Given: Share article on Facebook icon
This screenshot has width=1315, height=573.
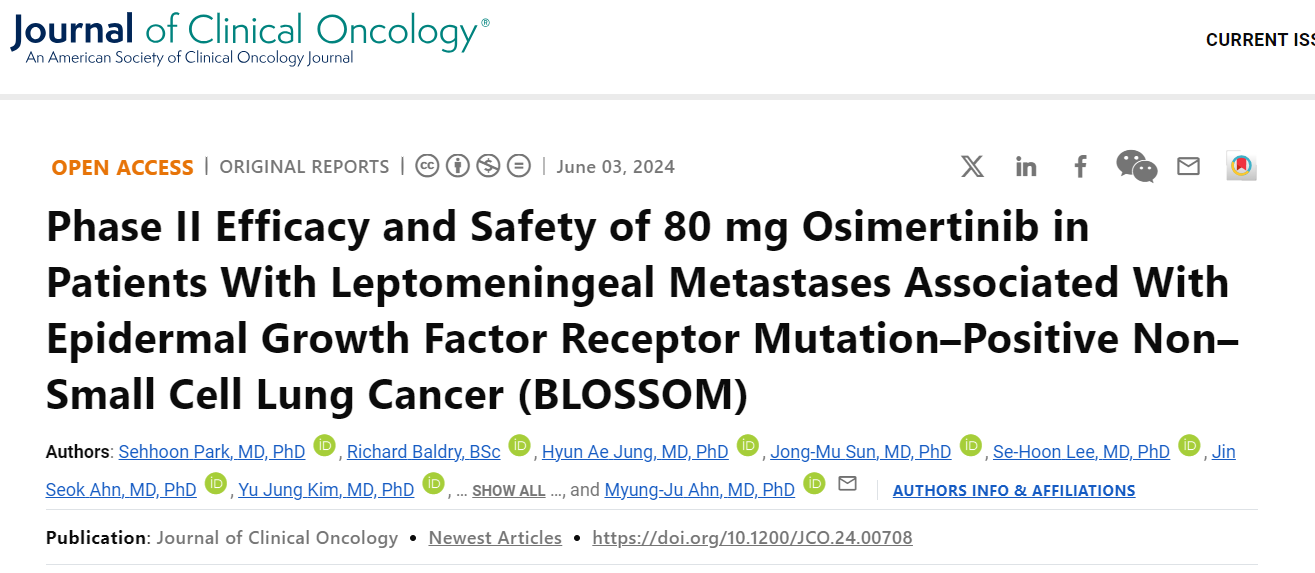Looking at the screenshot, I should (1080, 166).
